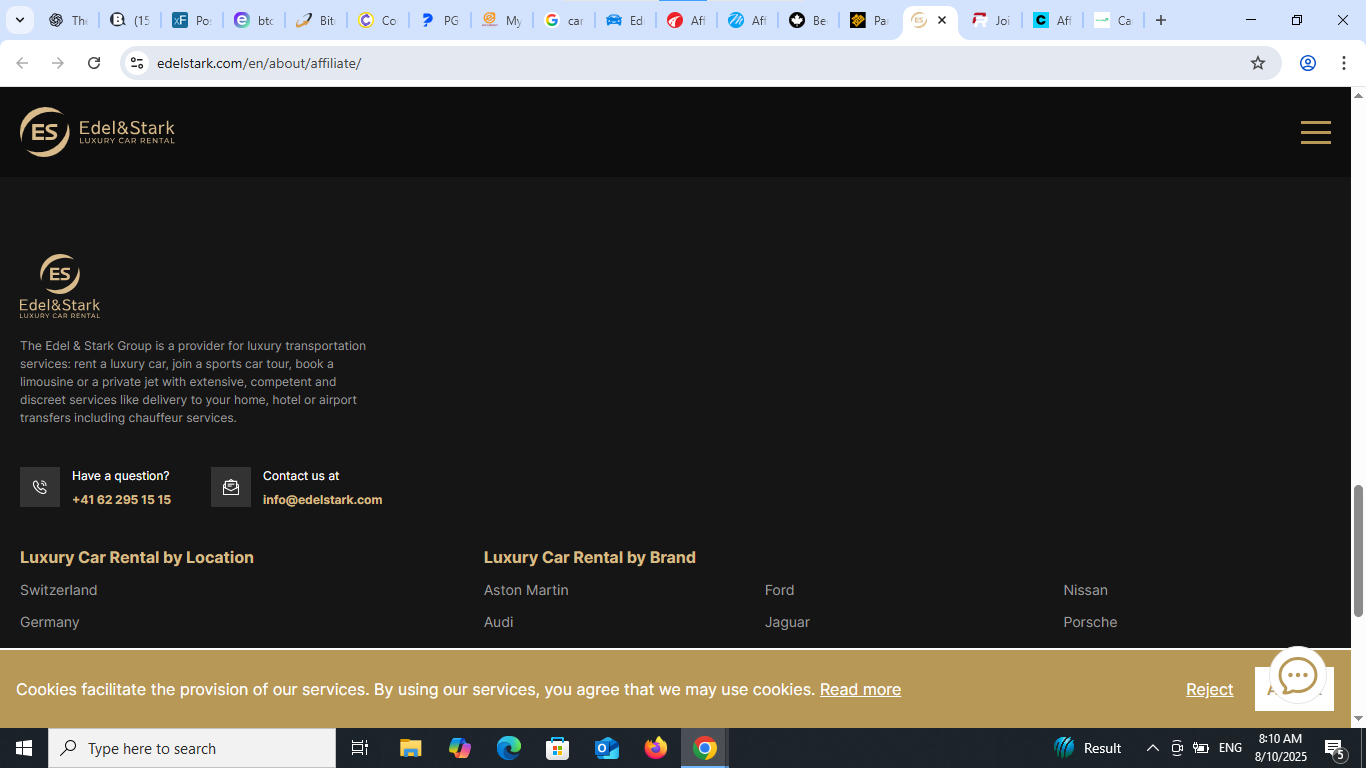Click the page vertical scrollbar thumb
Screen dimensions: 1366x768
click(1358, 550)
